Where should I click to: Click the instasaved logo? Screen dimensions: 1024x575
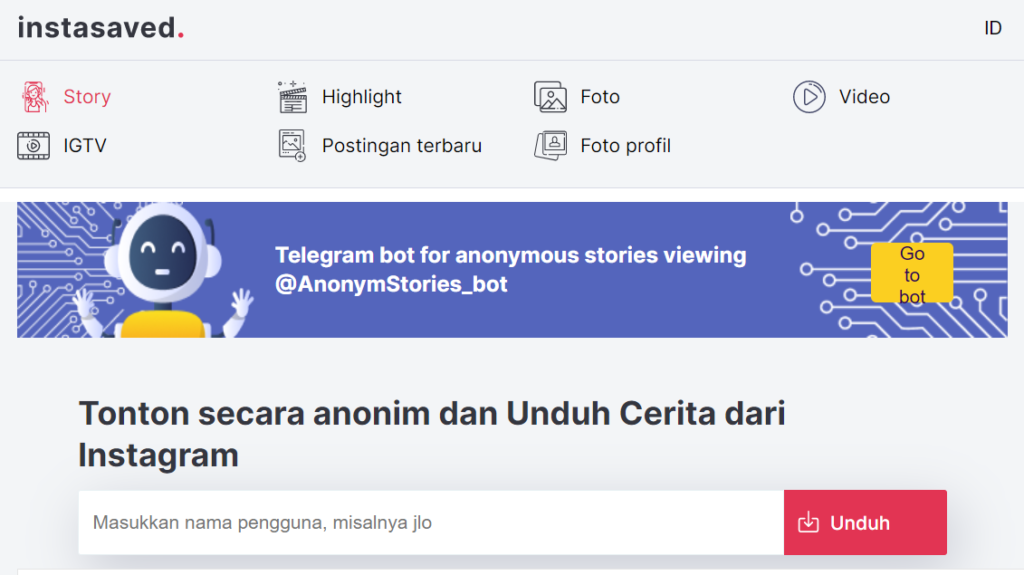101,28
